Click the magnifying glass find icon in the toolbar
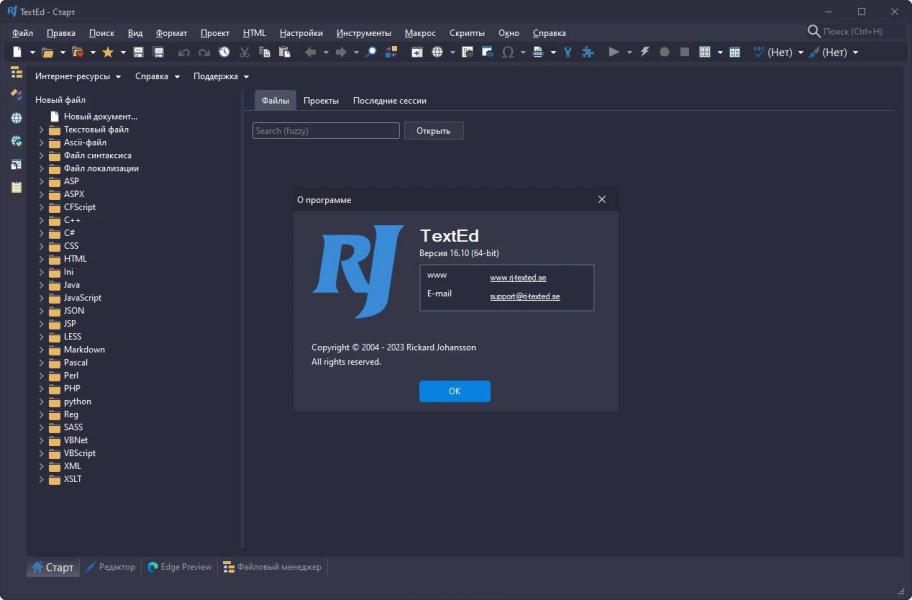 click(x=371, y=52)
